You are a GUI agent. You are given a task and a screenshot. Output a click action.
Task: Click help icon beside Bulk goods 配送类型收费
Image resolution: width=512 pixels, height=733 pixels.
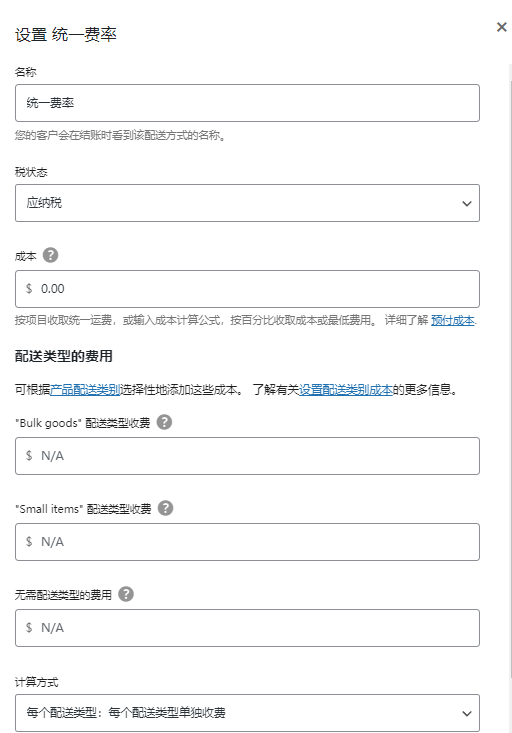(x=164, y=422)
